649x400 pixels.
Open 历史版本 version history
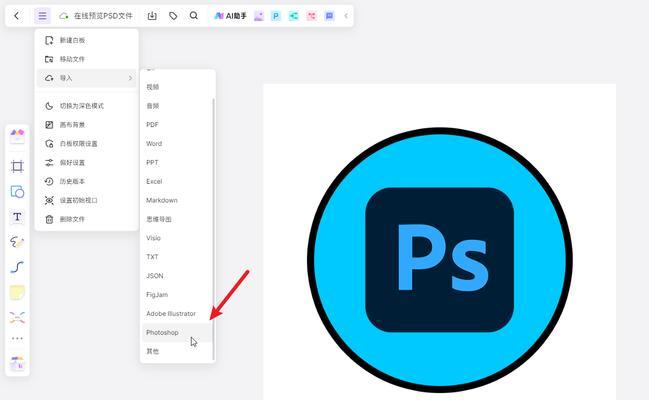[x=87, y=181]
